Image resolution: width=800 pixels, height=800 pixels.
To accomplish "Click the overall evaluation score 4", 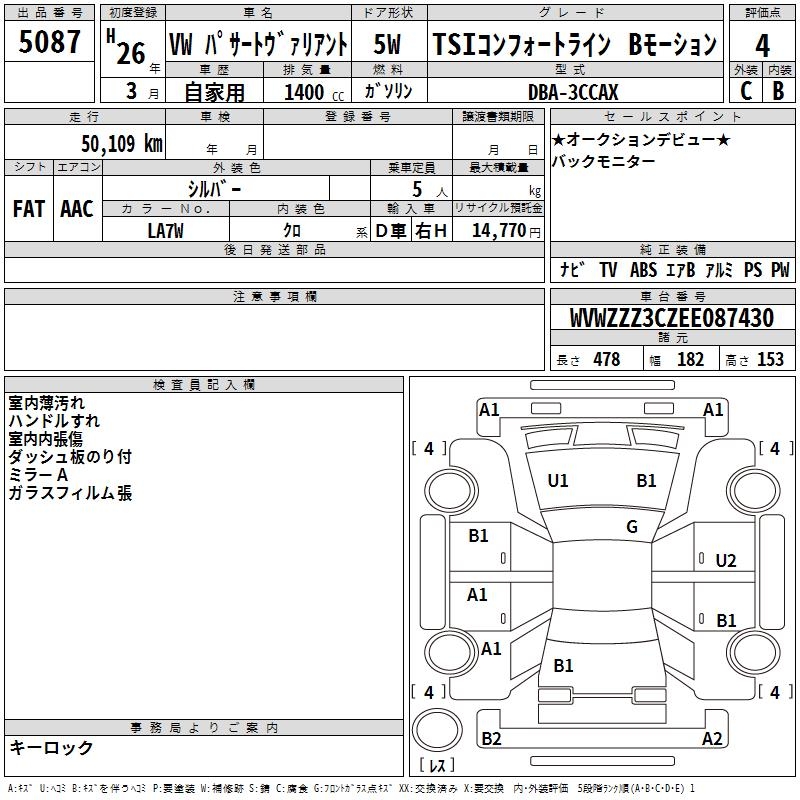I will tap(762, 45).
